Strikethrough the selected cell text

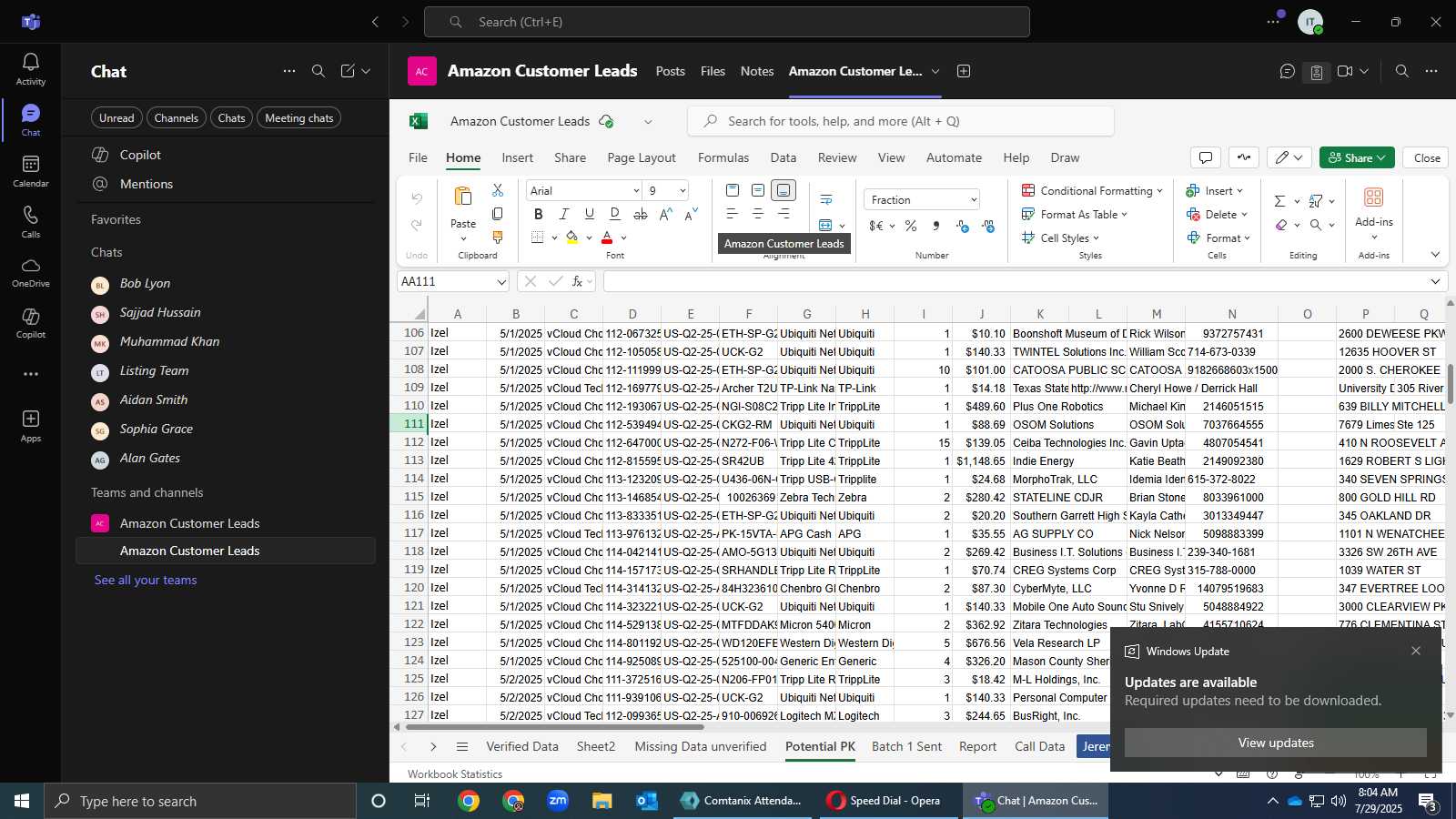pyautogui.click(x=640, y=214)
